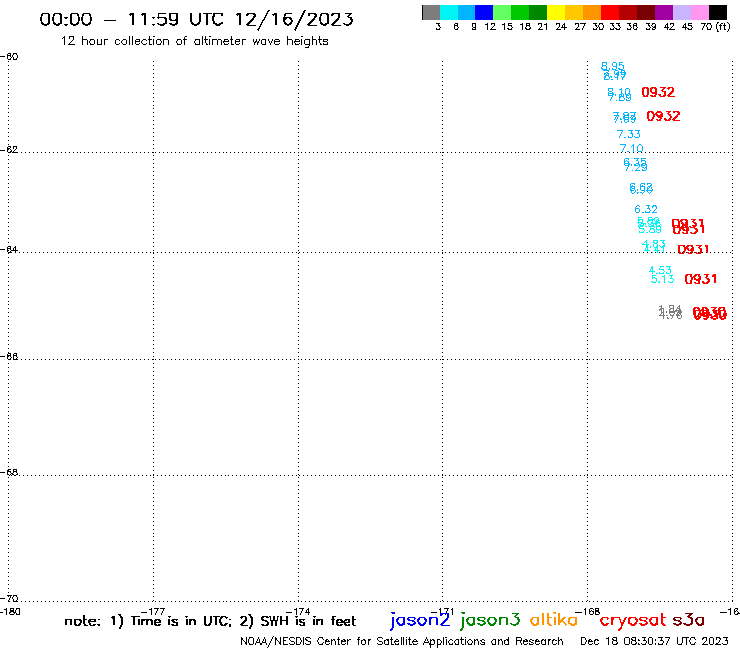
Task: Click the wave height value '7.33'
Action: 629,134
